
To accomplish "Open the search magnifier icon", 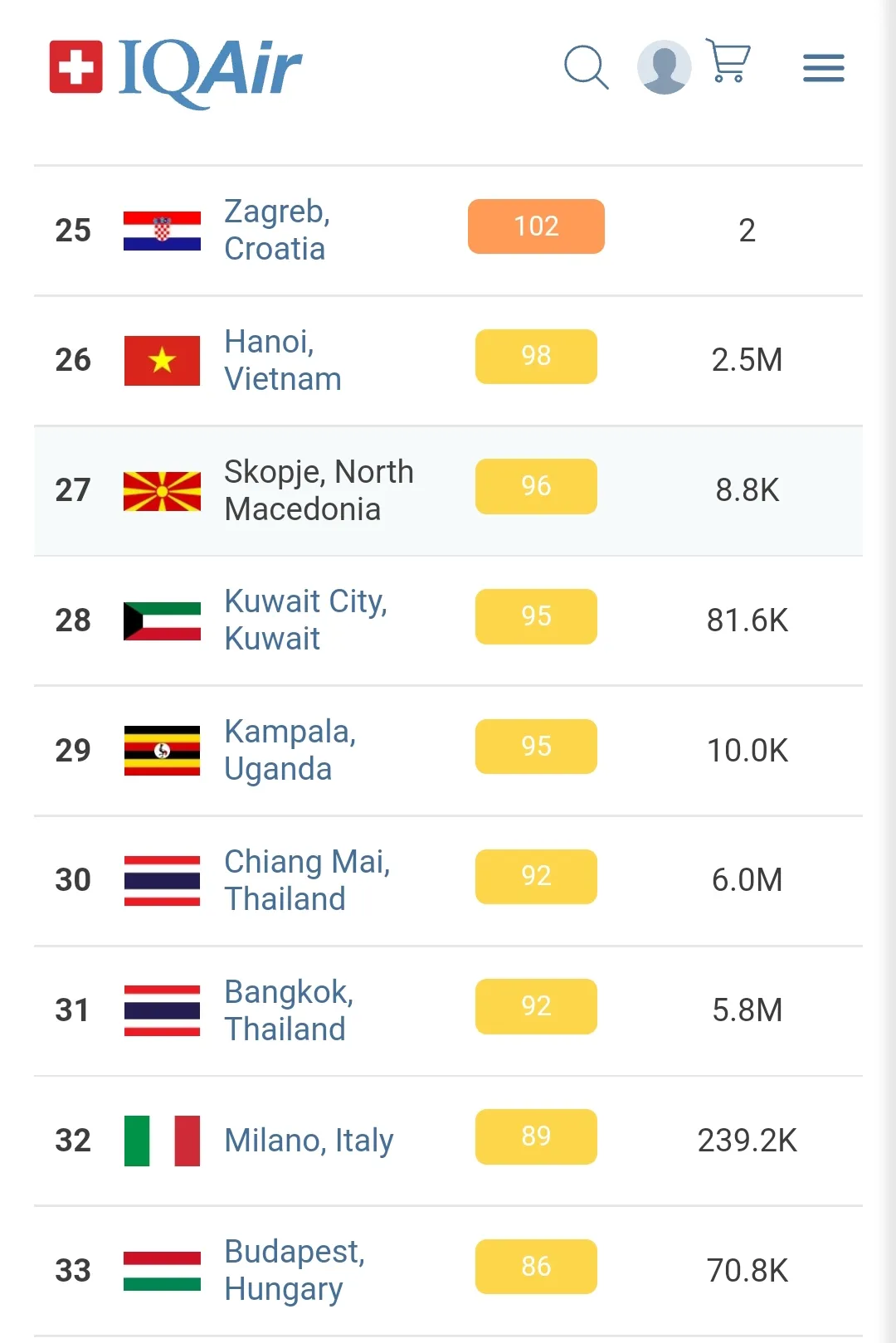I will (x=587, y=67).
